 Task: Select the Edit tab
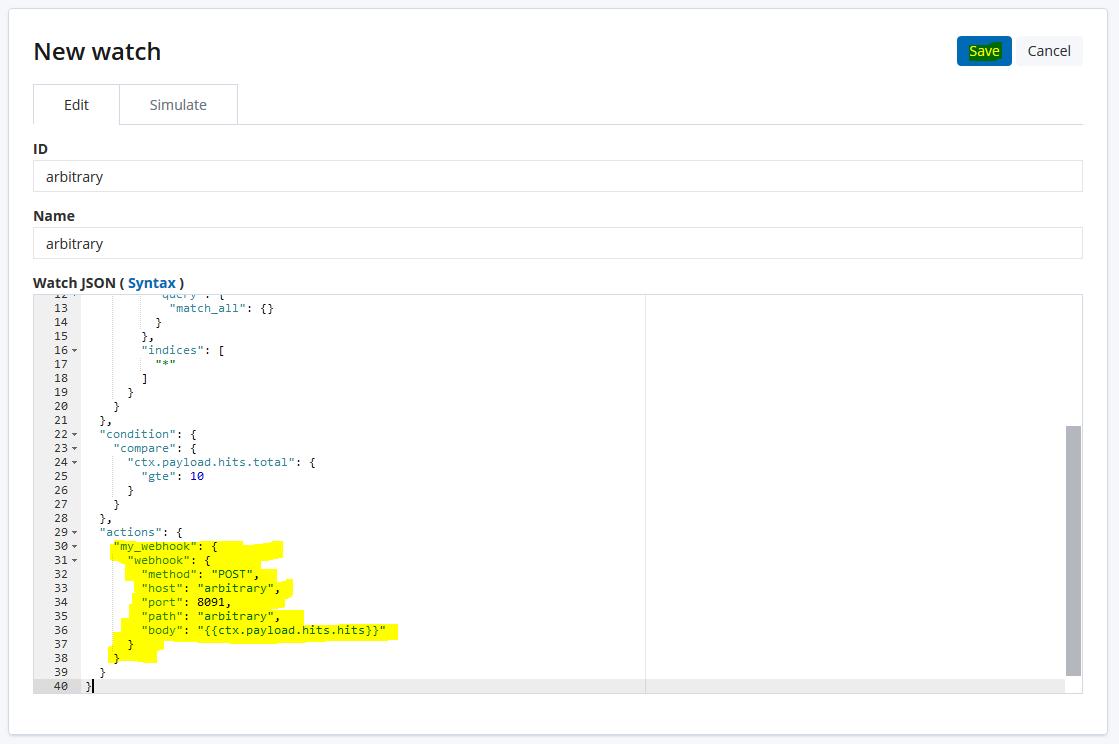(x=76, y=105)
